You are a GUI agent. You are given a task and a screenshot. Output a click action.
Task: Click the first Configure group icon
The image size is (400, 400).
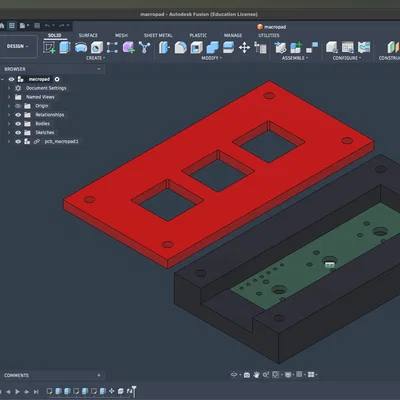click(x=332, y=47)
